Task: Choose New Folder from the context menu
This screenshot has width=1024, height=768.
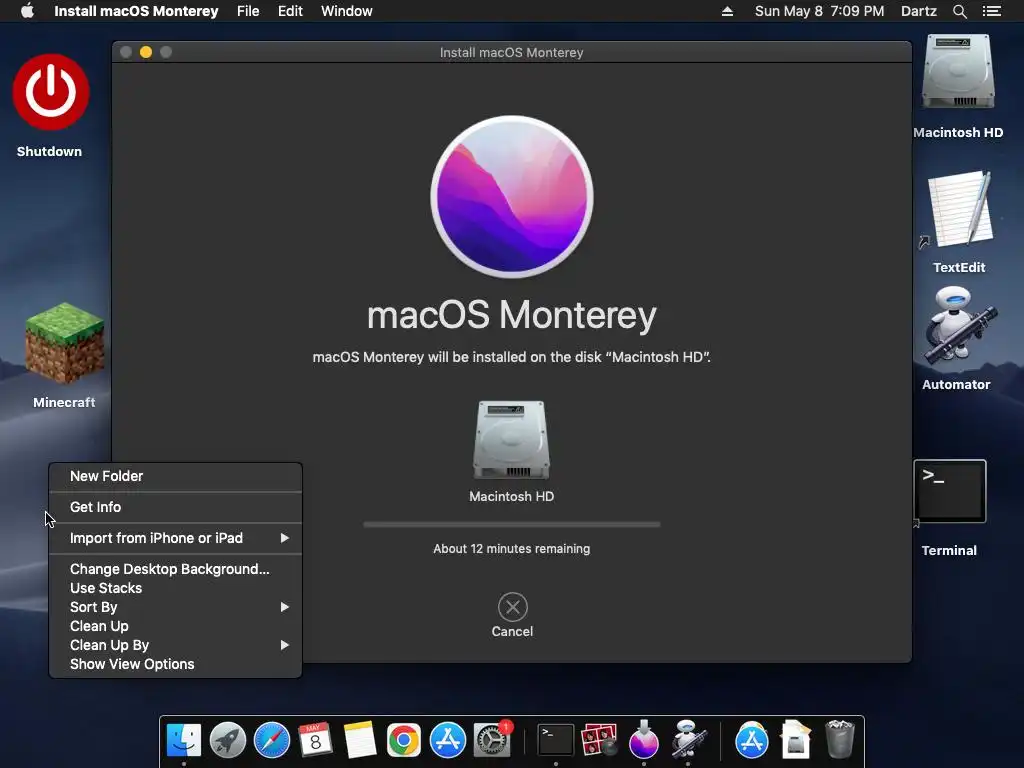Action: pyautogui.click(x=176, y=476)
